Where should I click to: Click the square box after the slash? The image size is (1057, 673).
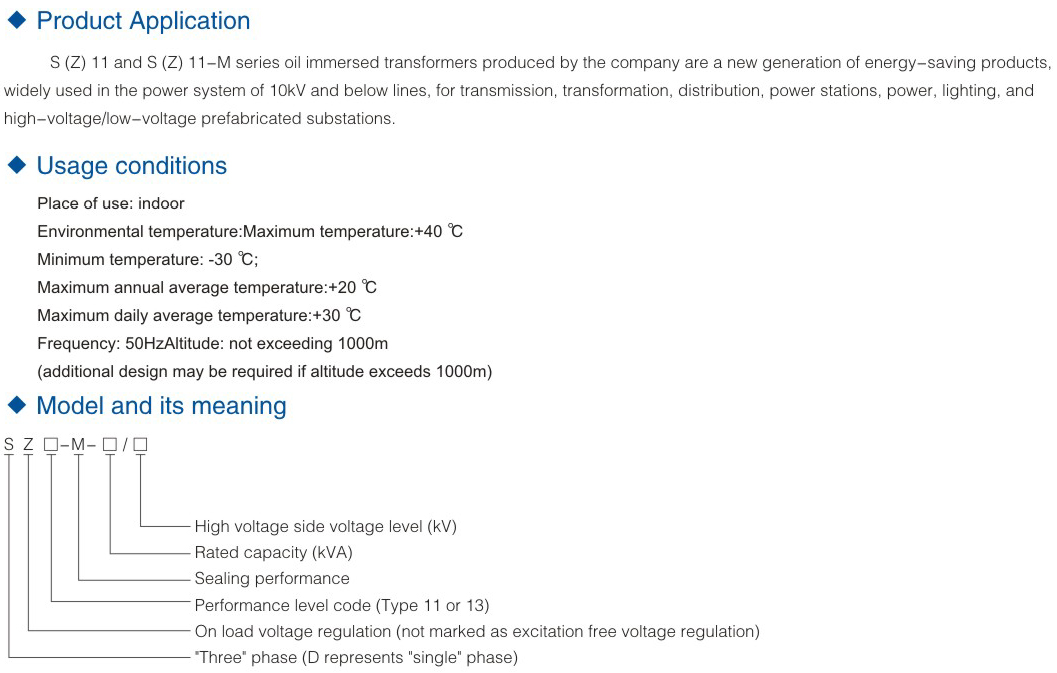click(x=140, y=445)
